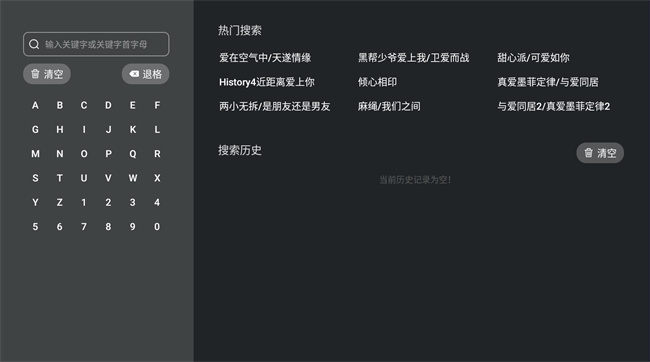Open hot search 两小无拆/是朋友还是男友

274,107
